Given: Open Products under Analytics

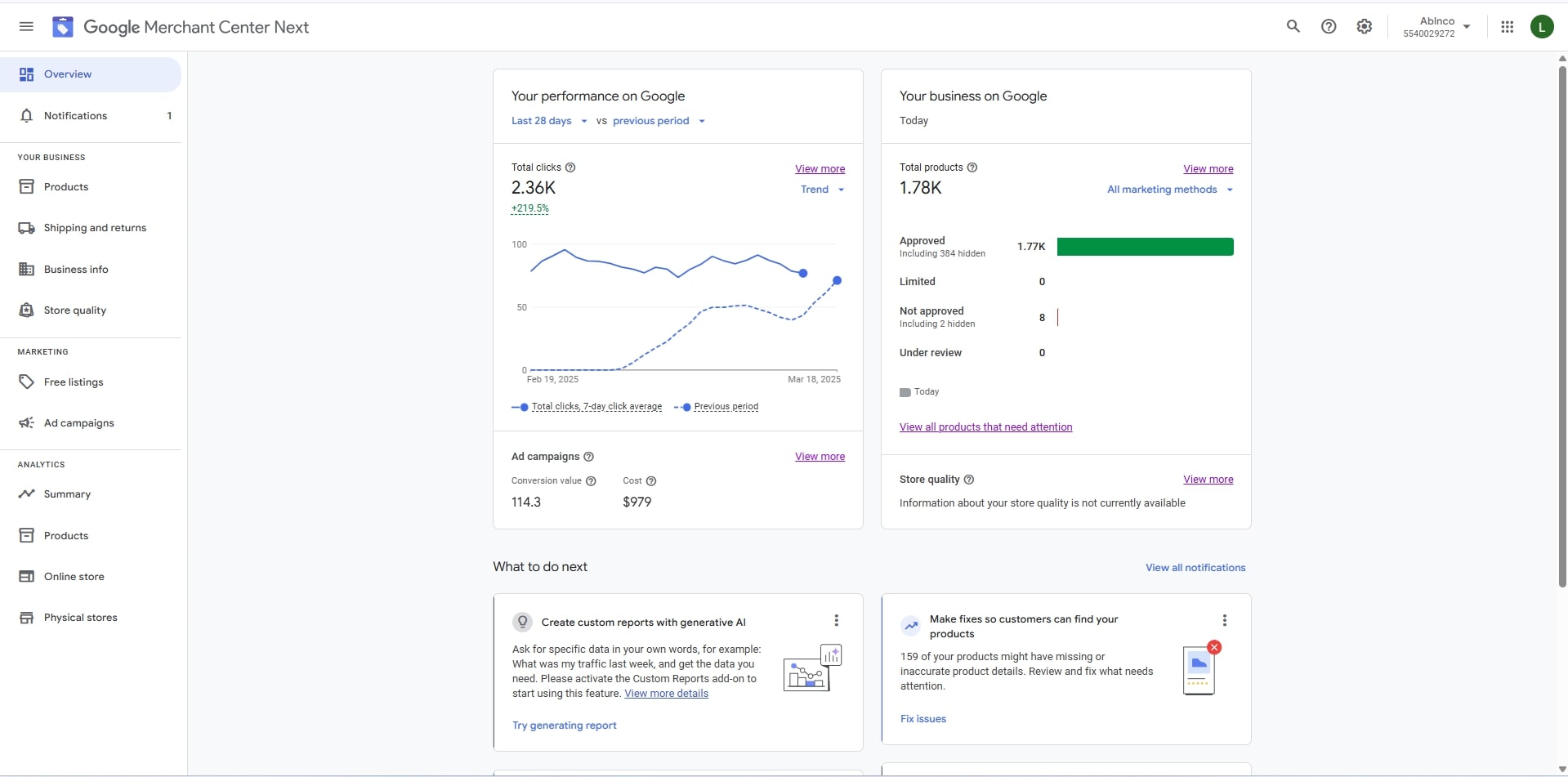Looking at the screenshot, I should coord(91,536).
